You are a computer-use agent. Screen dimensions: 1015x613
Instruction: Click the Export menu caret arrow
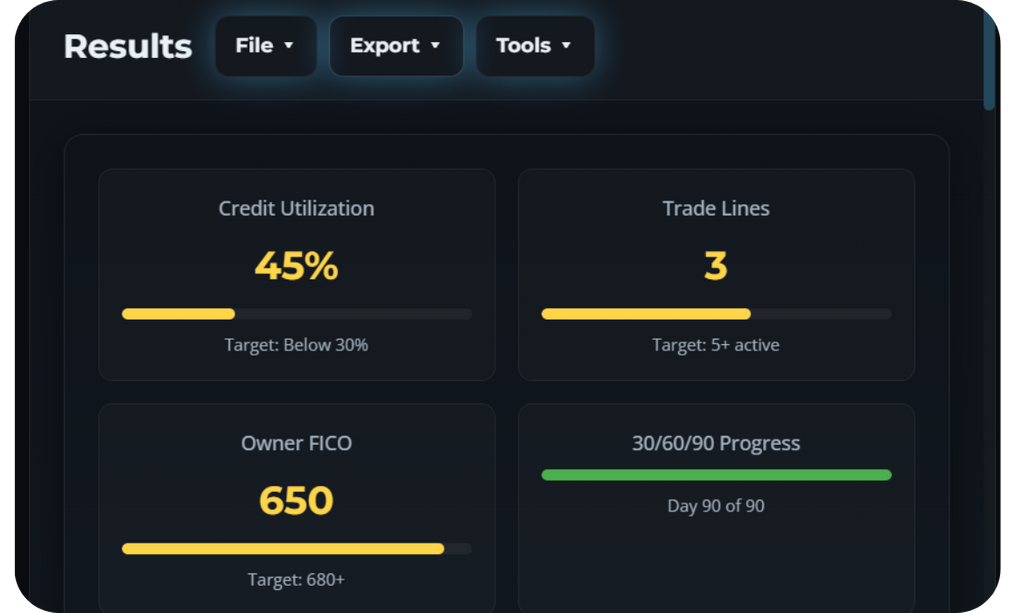[x=435, y=46]
